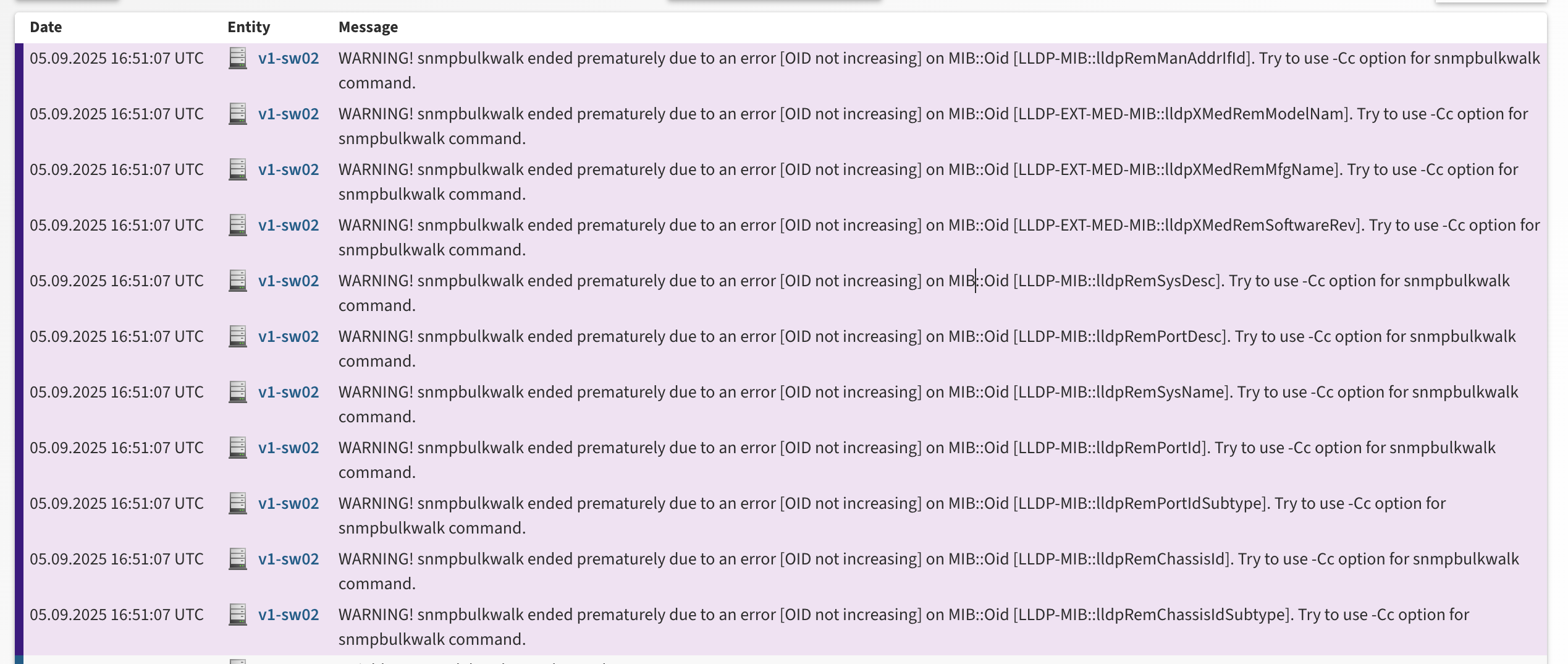Click device icon beside the lldpRemChassisId warning
Viewport: 1568px width, 664px height.
(x=238, y=559)
